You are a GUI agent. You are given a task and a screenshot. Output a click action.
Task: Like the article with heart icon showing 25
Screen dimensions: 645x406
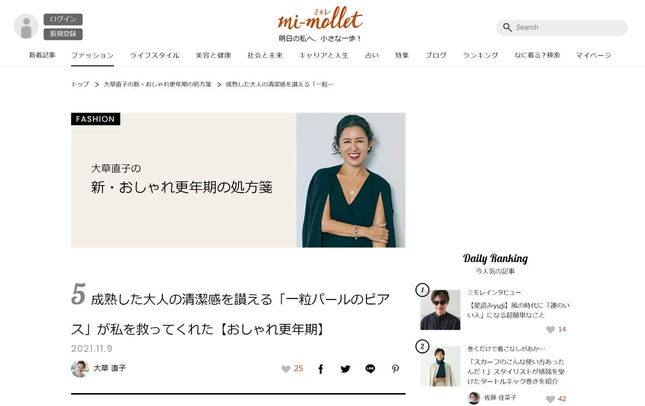(286, 369)
